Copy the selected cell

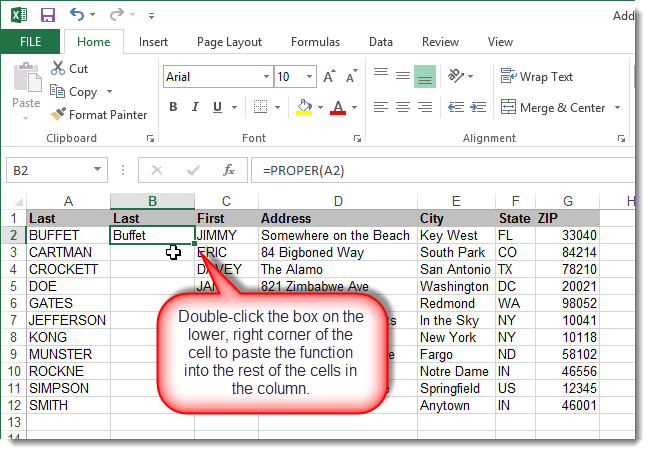coord(74,92)
